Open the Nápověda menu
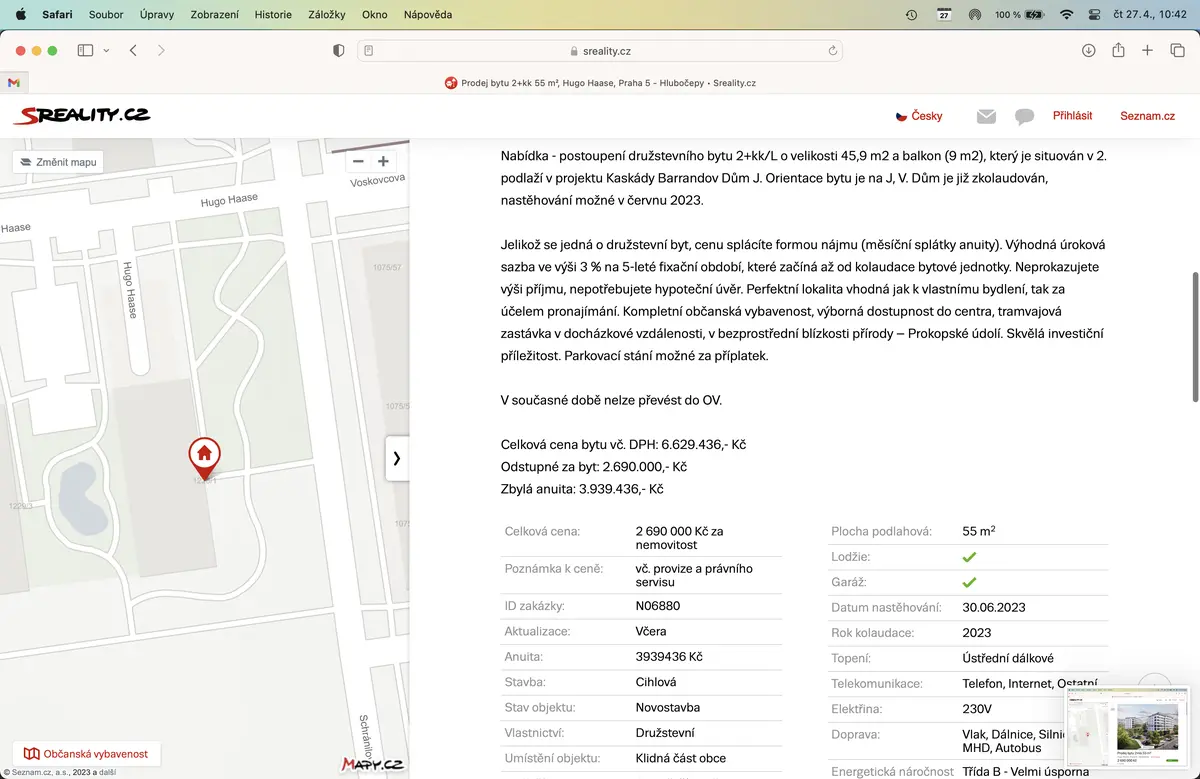This screenshot has height=779, width=1200. [428, 15]
